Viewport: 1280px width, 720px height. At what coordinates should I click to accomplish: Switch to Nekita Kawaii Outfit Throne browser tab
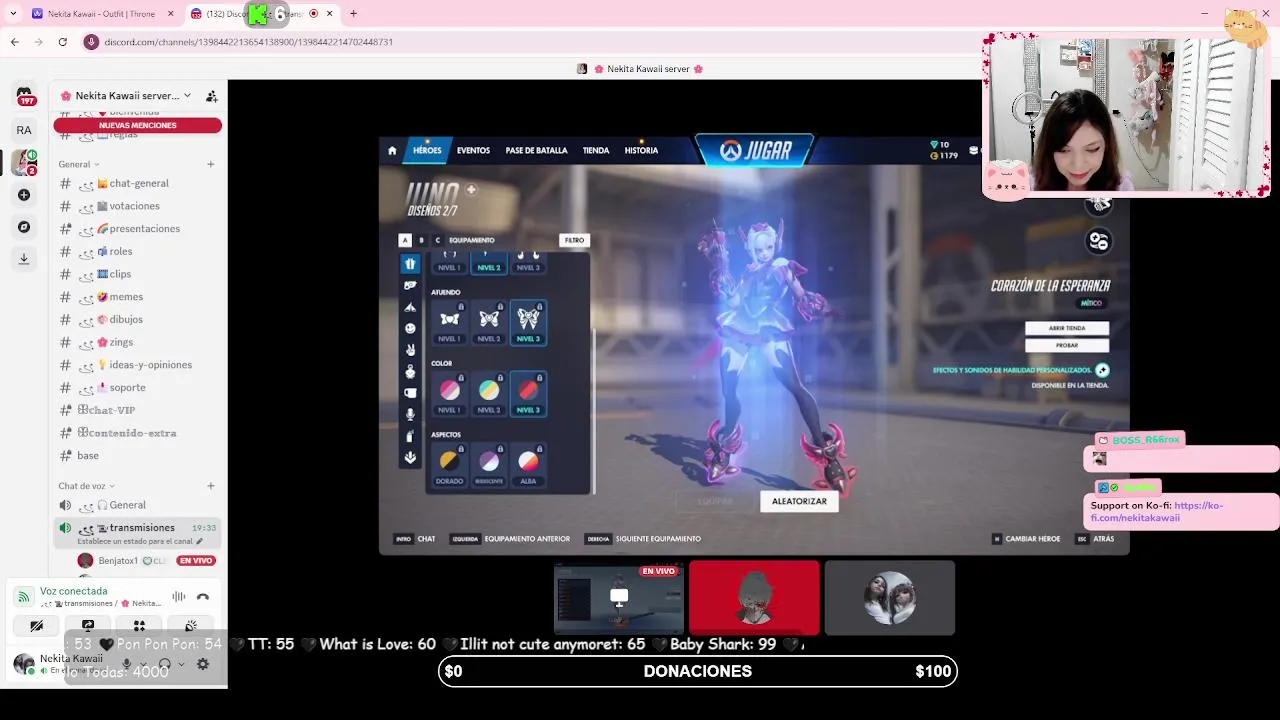(100, 14)
